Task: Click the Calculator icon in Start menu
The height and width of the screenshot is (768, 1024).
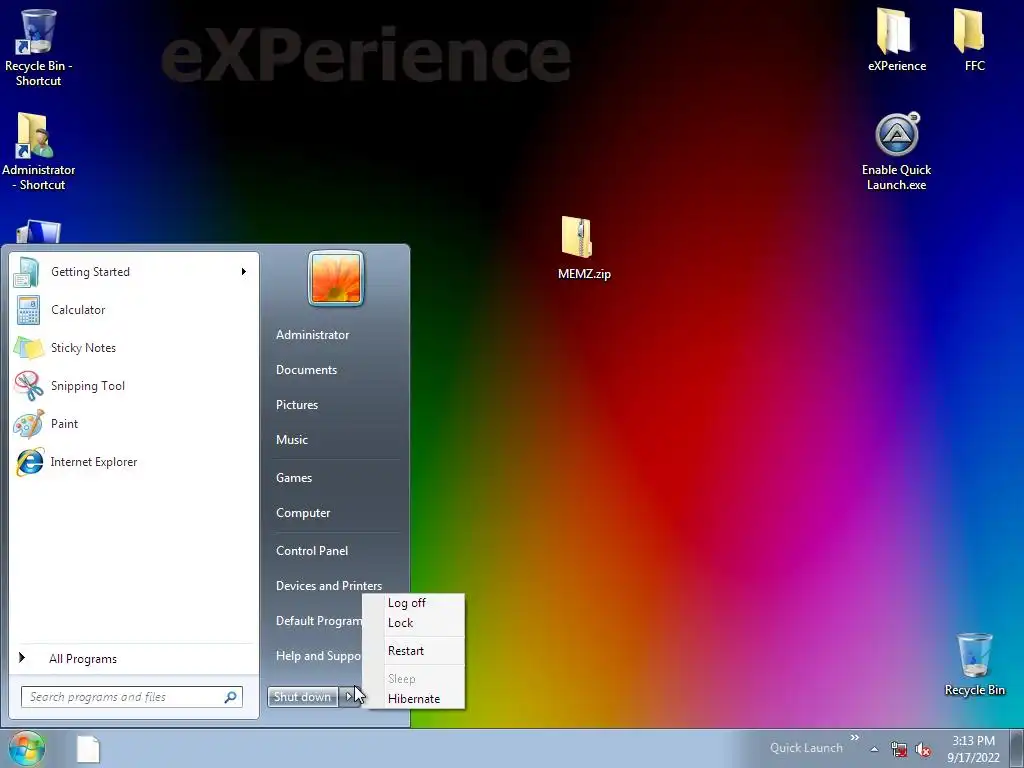Action: [28, 310]
